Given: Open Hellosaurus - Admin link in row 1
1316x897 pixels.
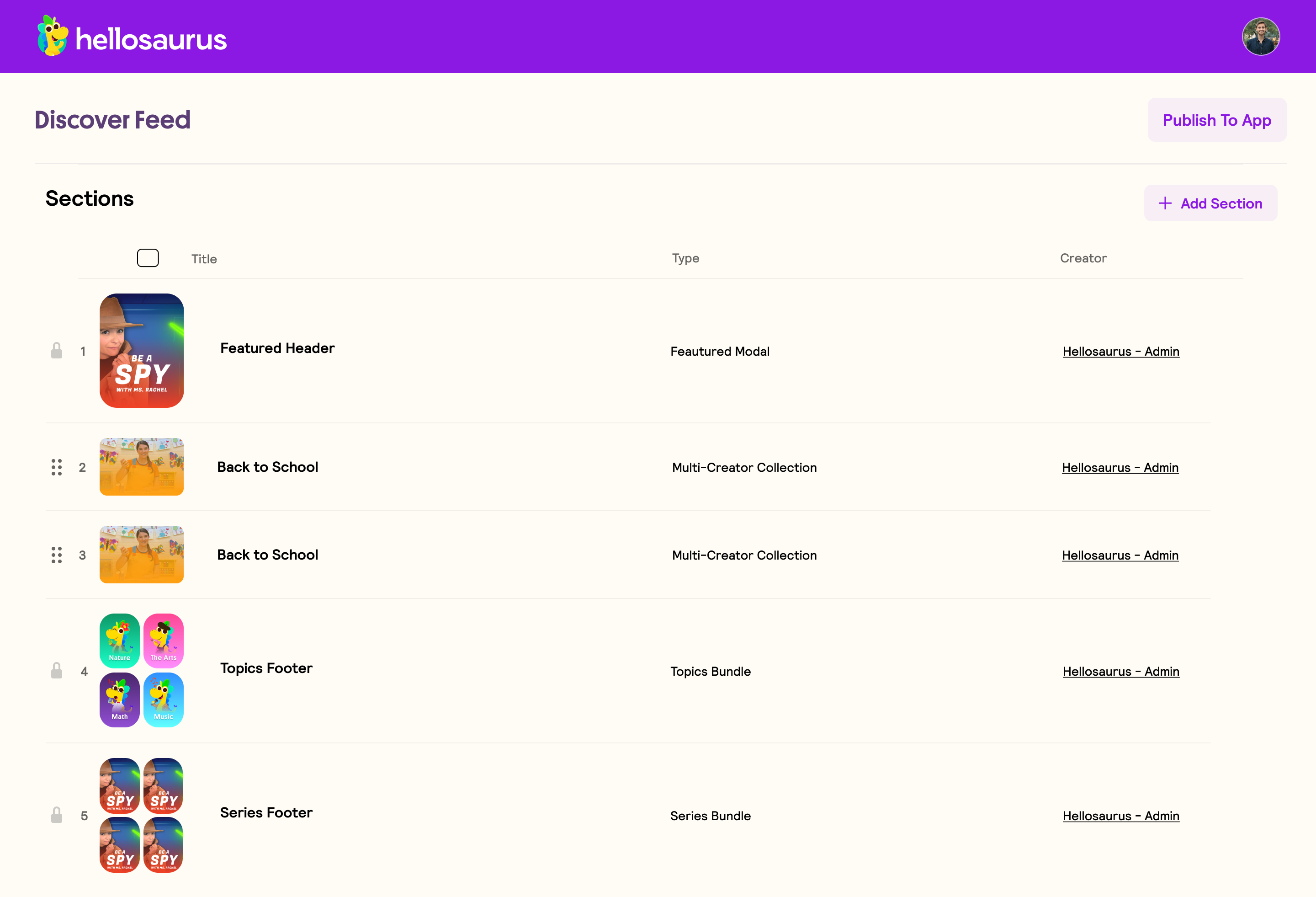Looking at the screenshot, I should [1120, 351].
